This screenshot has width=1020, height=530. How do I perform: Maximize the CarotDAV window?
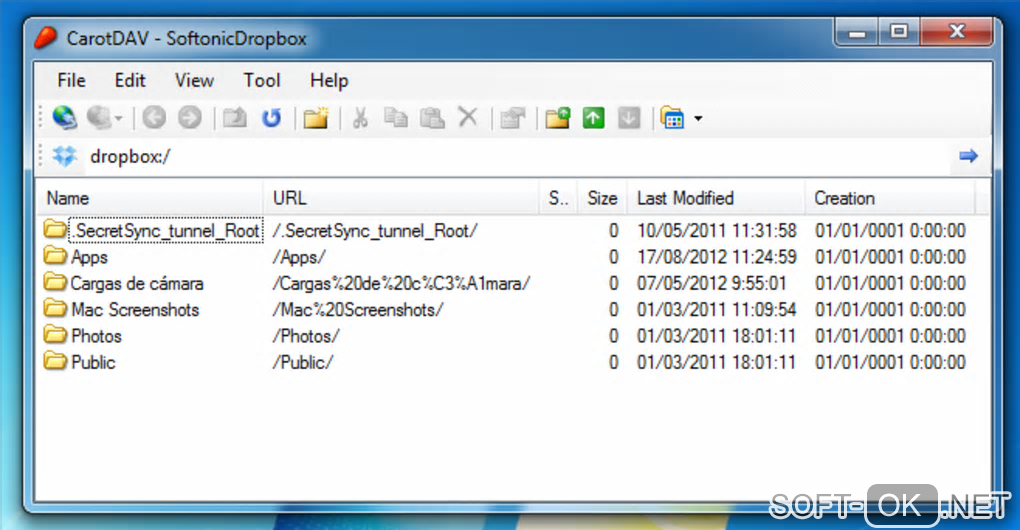point(899,33)
